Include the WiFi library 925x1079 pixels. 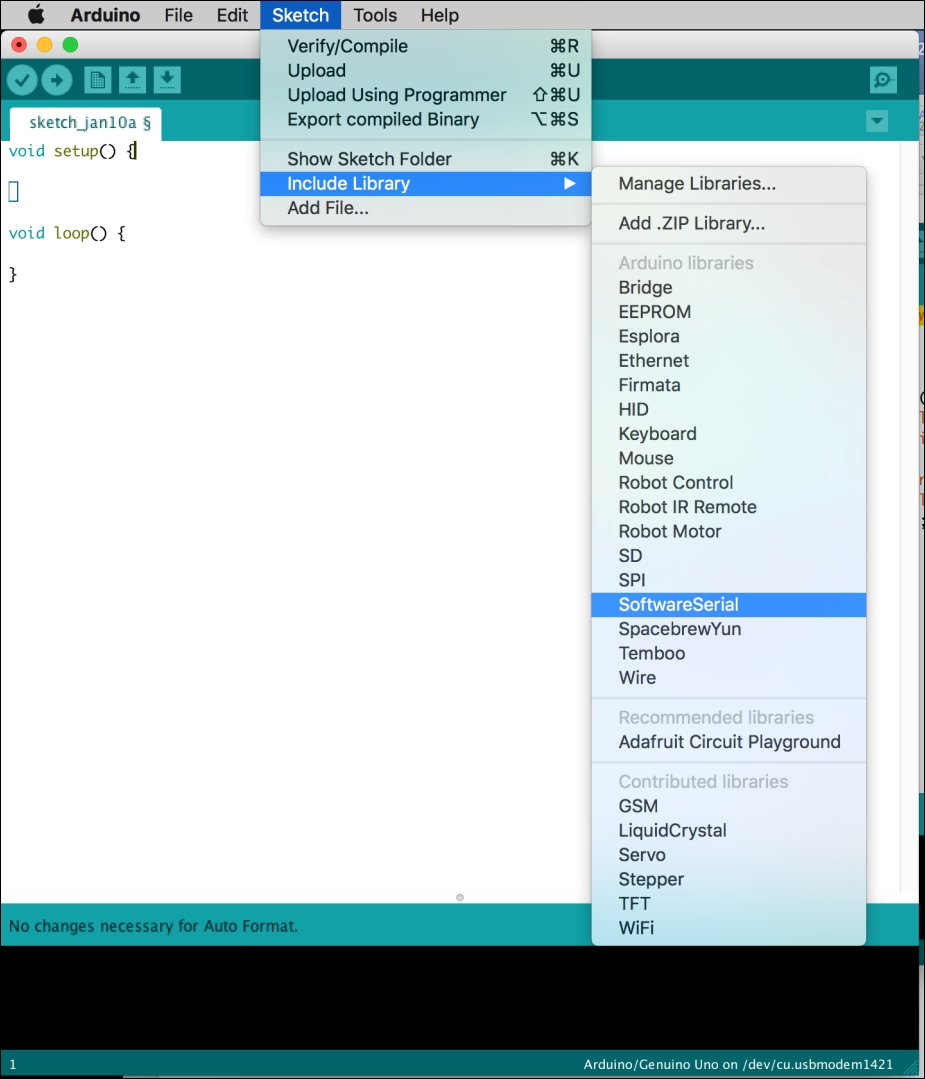coord(729,928)
